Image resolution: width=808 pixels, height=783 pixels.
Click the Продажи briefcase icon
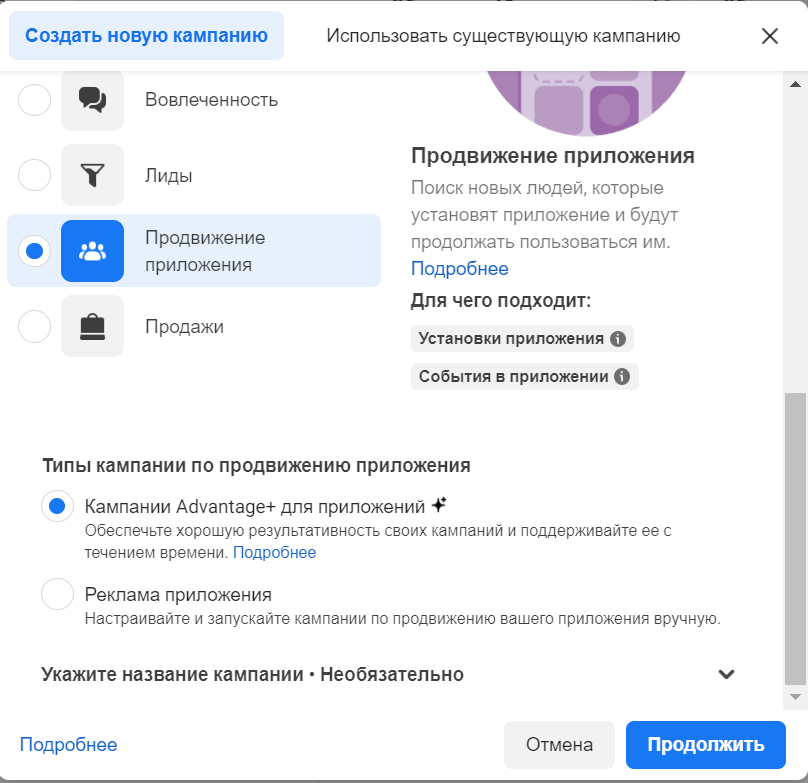point(92,326)
